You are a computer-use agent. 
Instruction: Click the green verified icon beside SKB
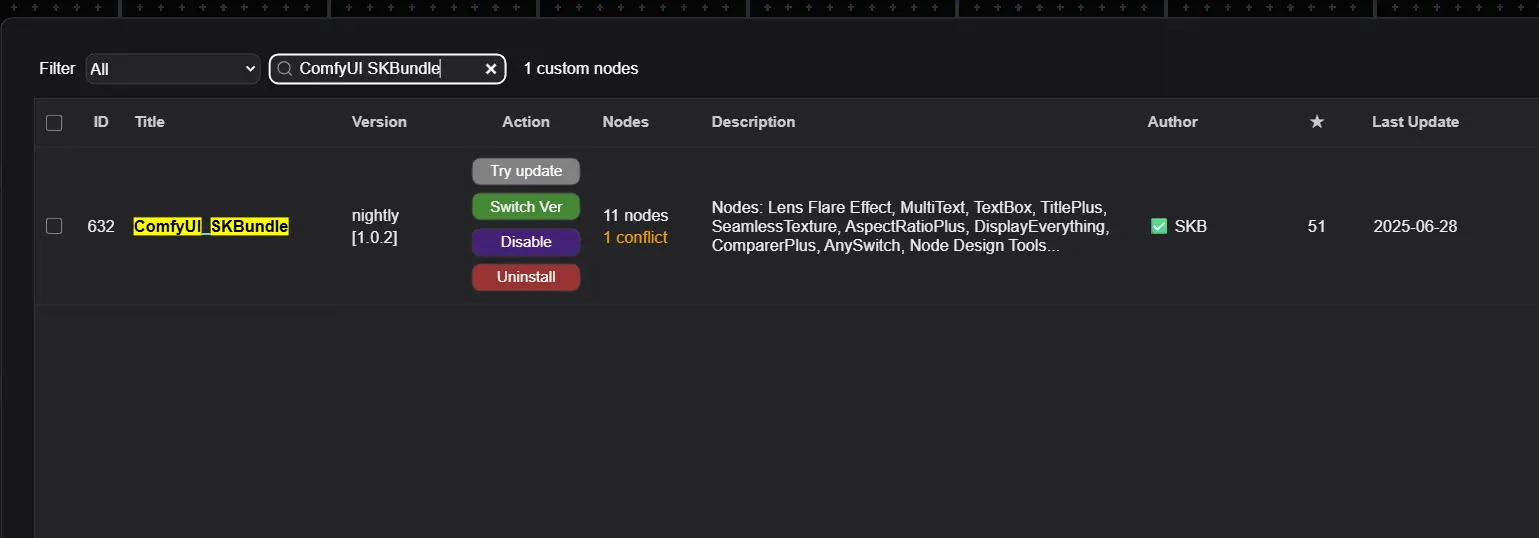1159,226
